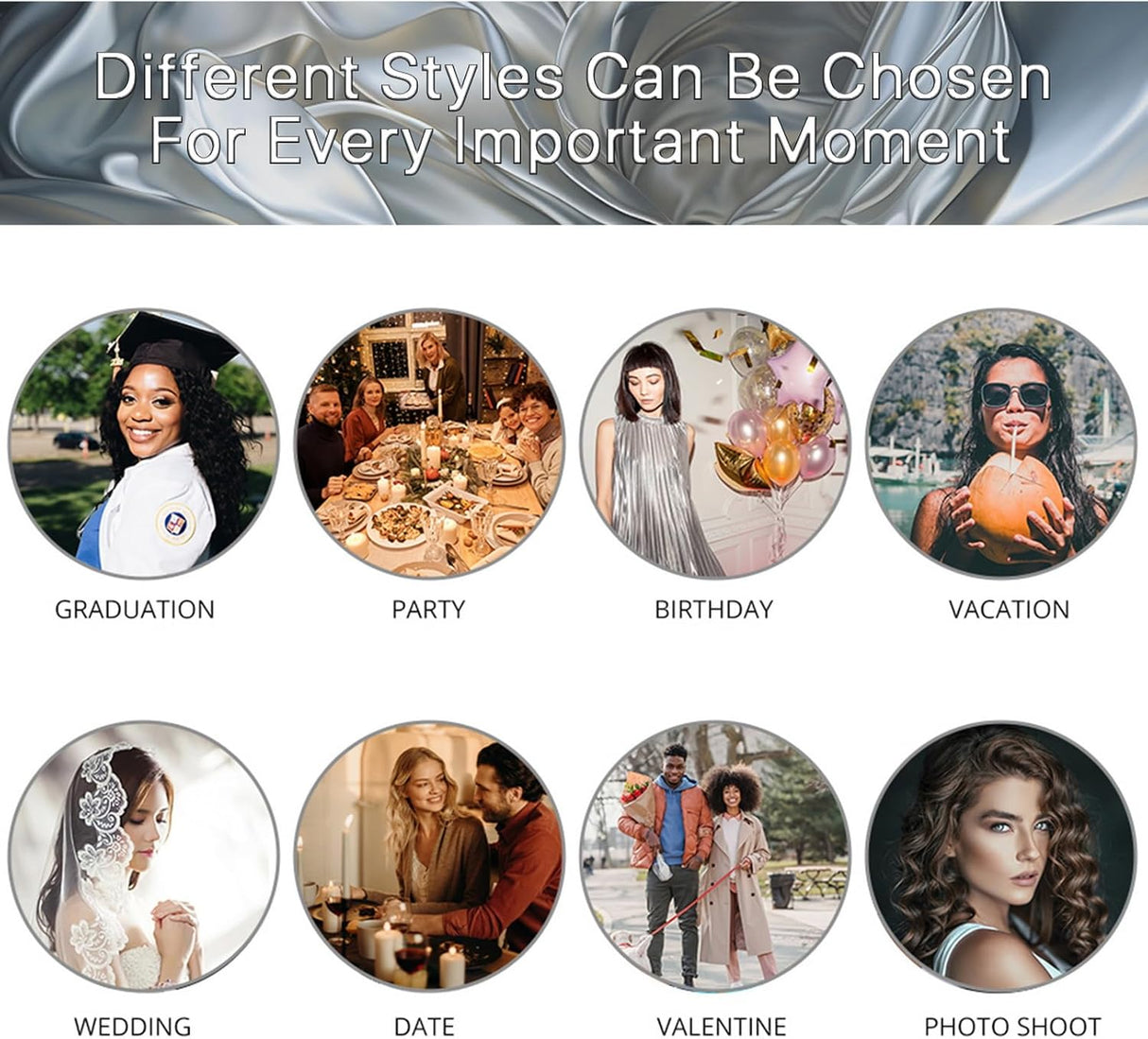
Task: Open the Birthday balloons circular image
Action: point(715,442)
